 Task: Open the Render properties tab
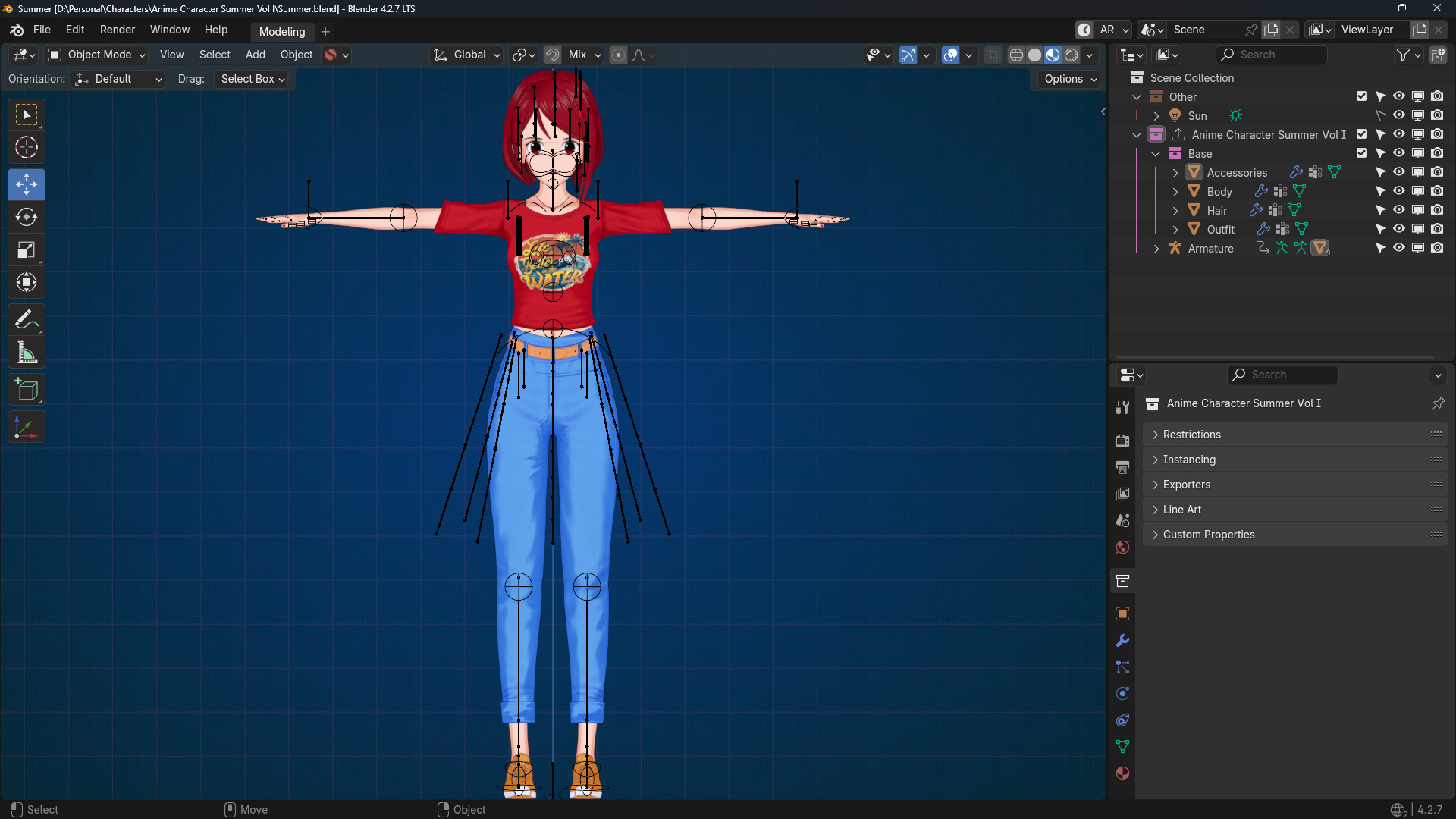click(1123, 441)
